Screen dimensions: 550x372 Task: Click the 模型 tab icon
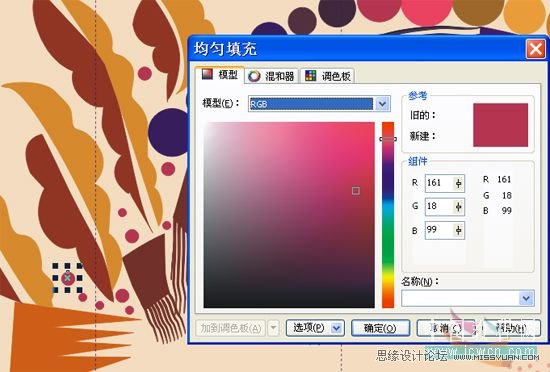[207, 74]
